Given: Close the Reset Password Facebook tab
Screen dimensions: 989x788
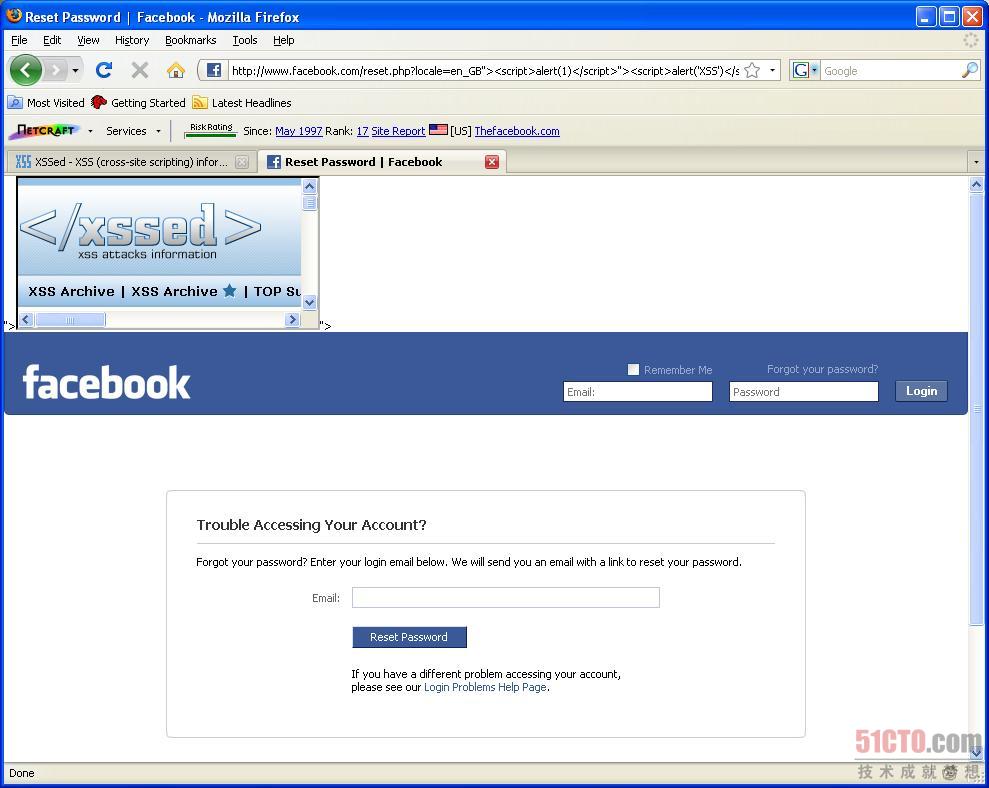Looking at the screenshot, I should click(492, 162).
